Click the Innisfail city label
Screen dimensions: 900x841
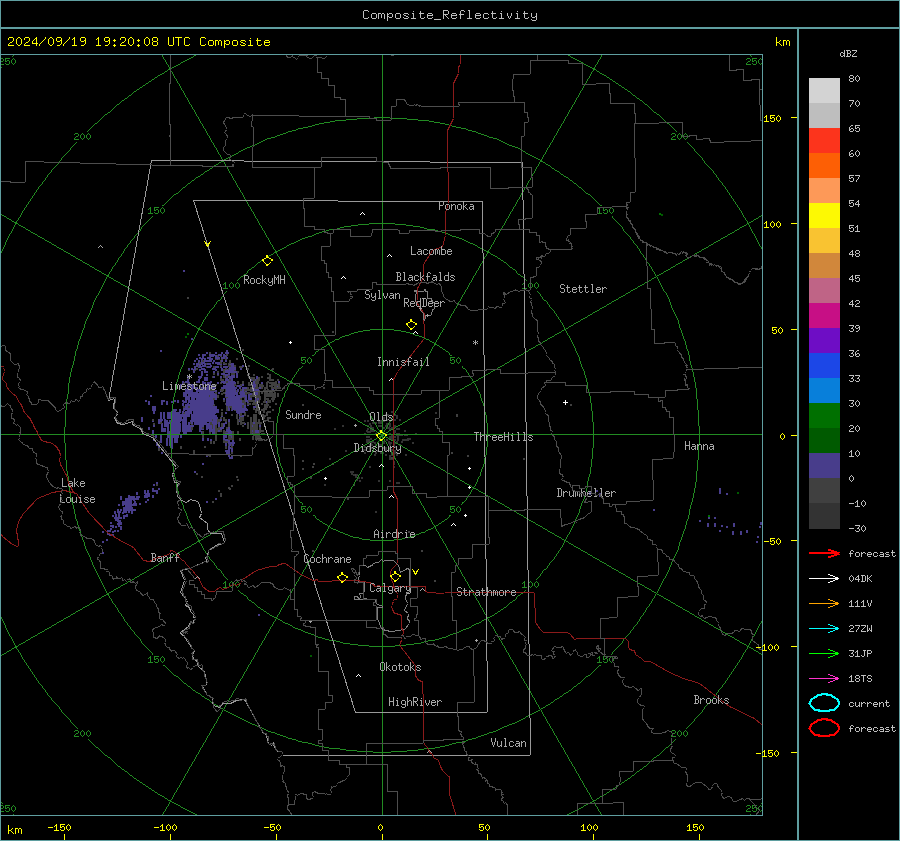click(x=403, y=362)
